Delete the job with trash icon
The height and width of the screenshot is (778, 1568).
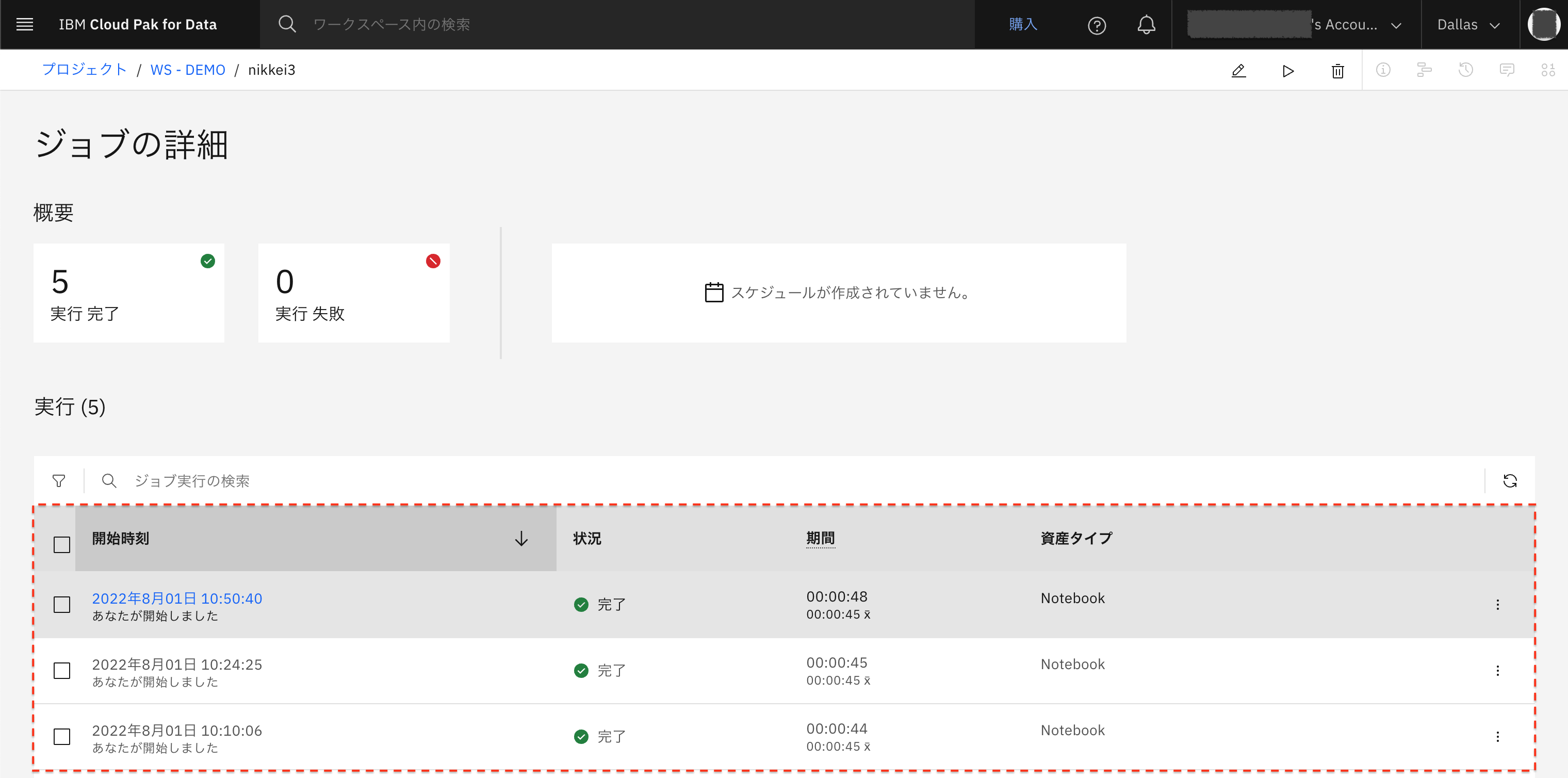click(1337, 71)
